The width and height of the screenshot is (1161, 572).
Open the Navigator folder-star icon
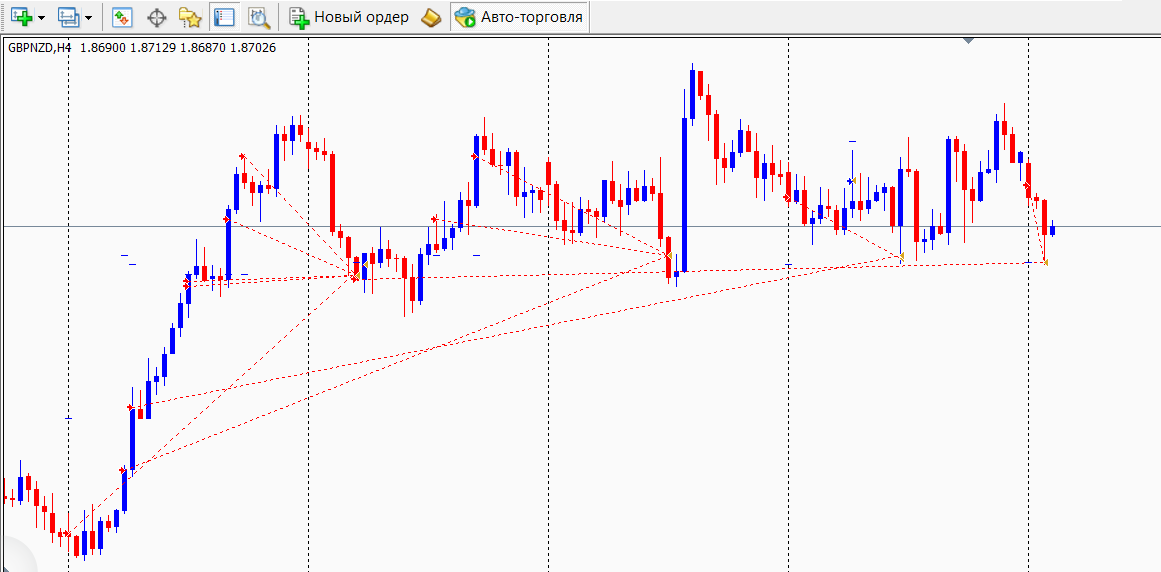(x=190, y=17)
